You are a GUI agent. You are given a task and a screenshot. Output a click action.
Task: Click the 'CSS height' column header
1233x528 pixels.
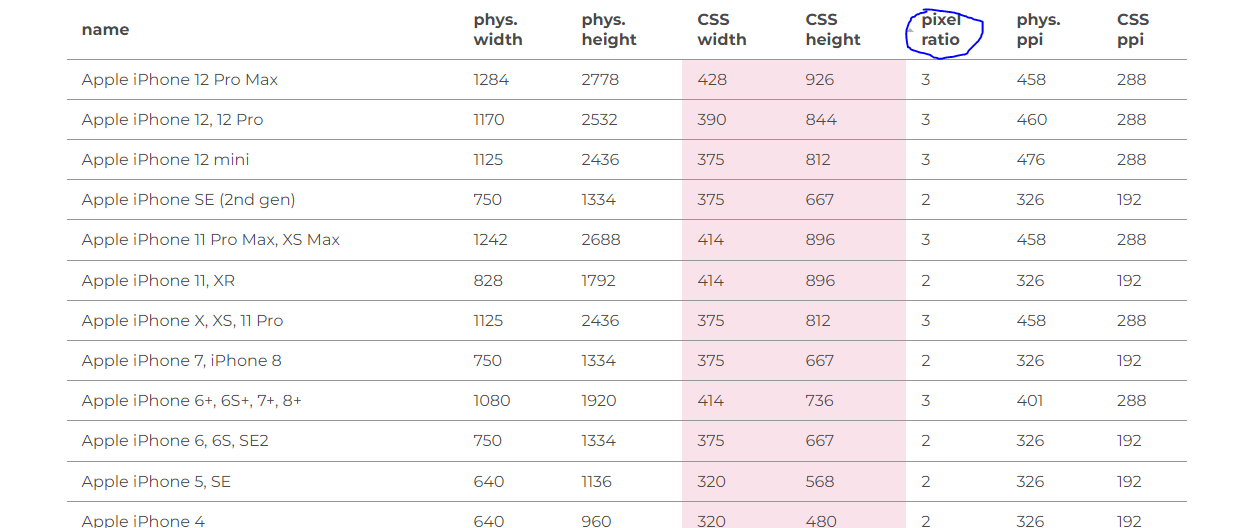coord(832,30)
